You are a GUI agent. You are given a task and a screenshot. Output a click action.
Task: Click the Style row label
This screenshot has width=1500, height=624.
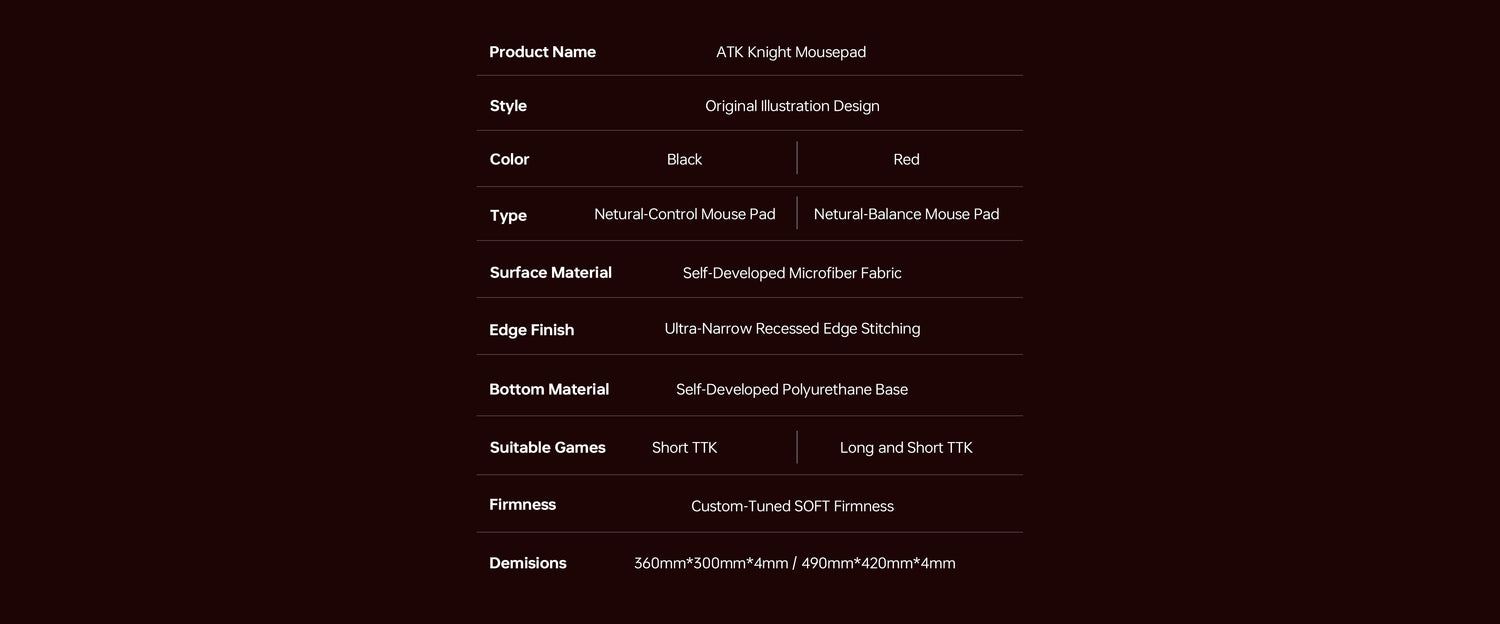click(508, 106)
